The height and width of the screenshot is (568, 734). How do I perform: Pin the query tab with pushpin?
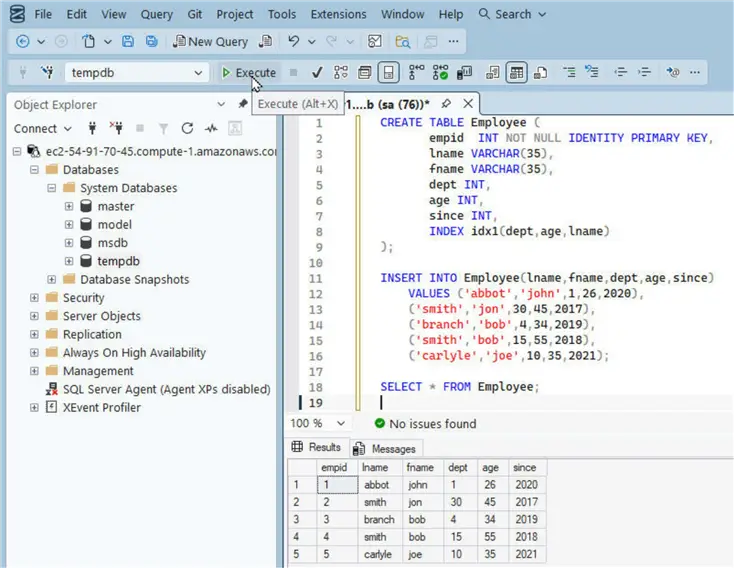tap(446, 103)
